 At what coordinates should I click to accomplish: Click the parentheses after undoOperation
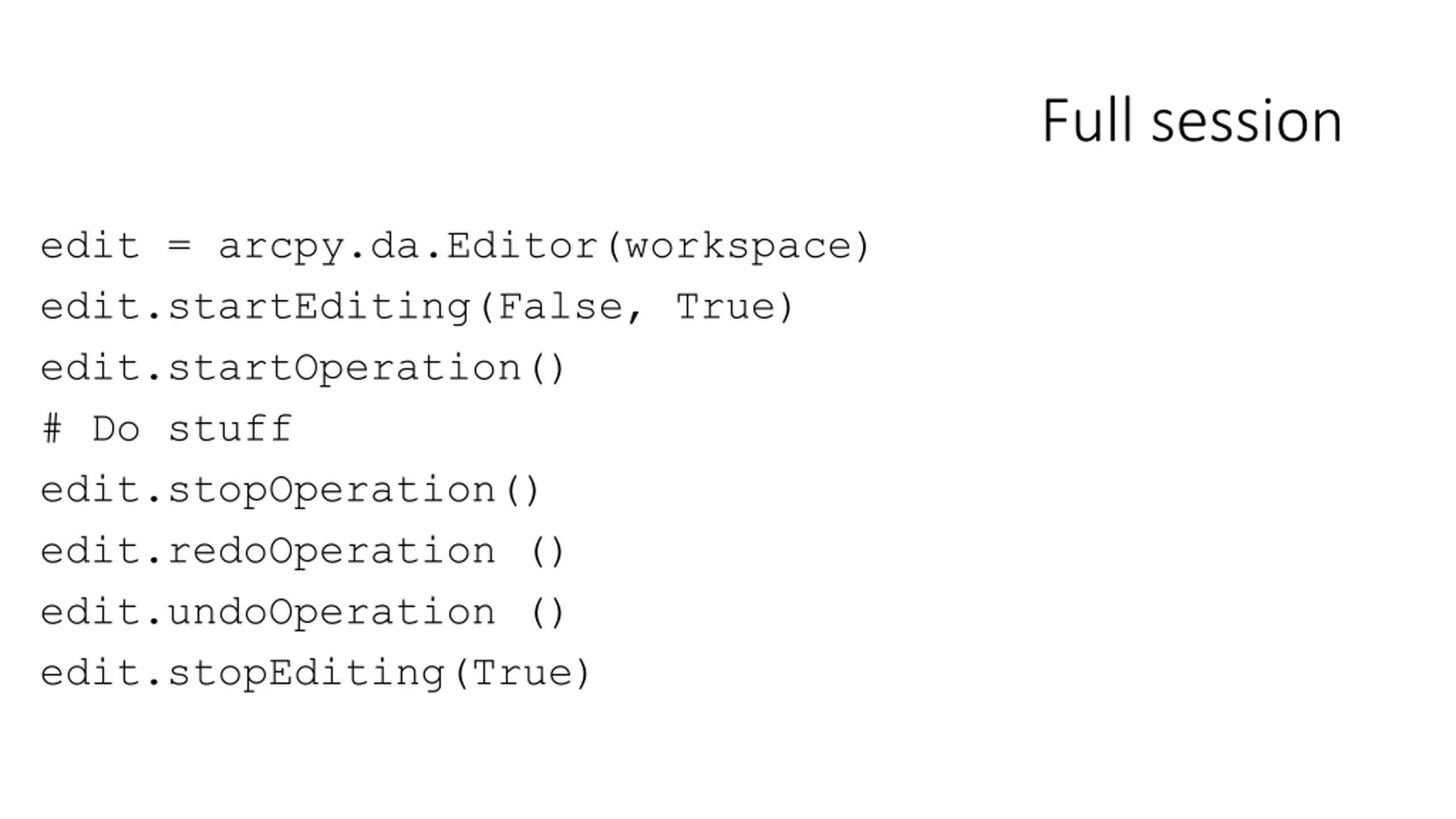tap(547, 613)
